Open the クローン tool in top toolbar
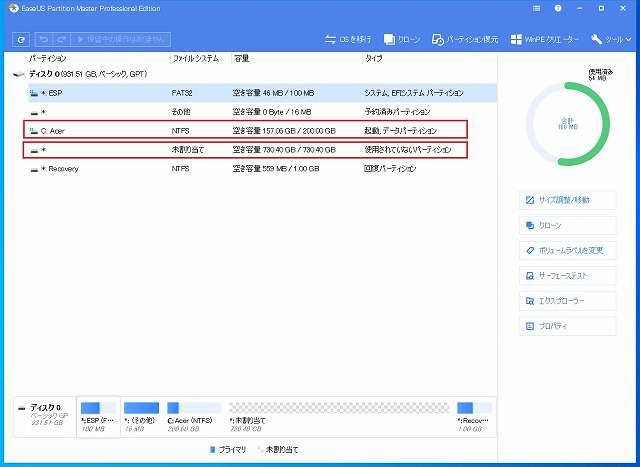The width and height of the screenshot is (640, 467). (402, 40)
